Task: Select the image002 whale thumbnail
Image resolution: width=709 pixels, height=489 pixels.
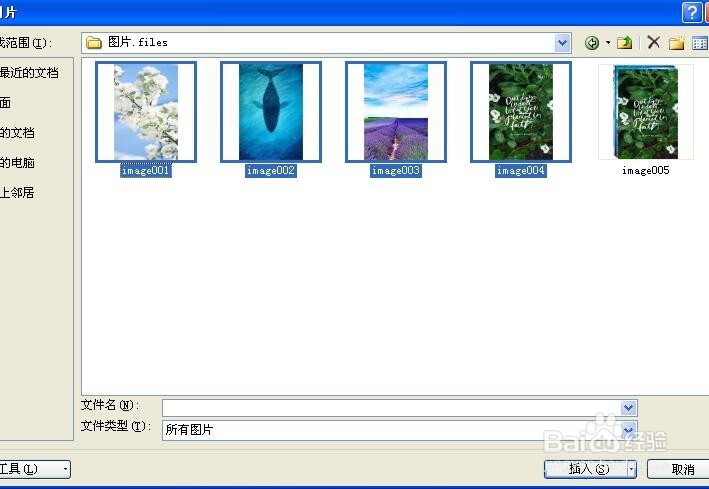Action: click(271, 112)
